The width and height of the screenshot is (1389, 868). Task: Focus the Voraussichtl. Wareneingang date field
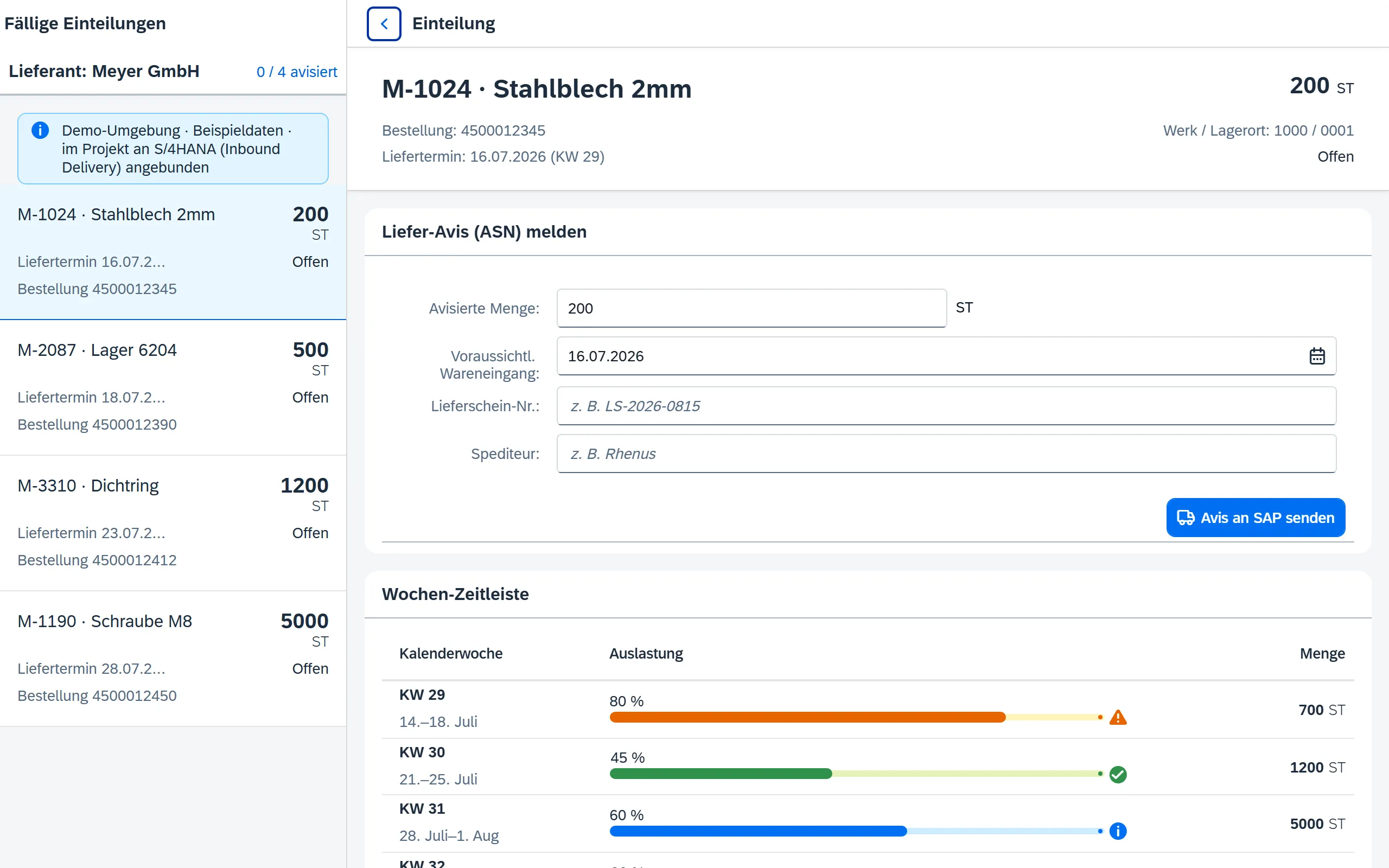click(x=946, y=356)
